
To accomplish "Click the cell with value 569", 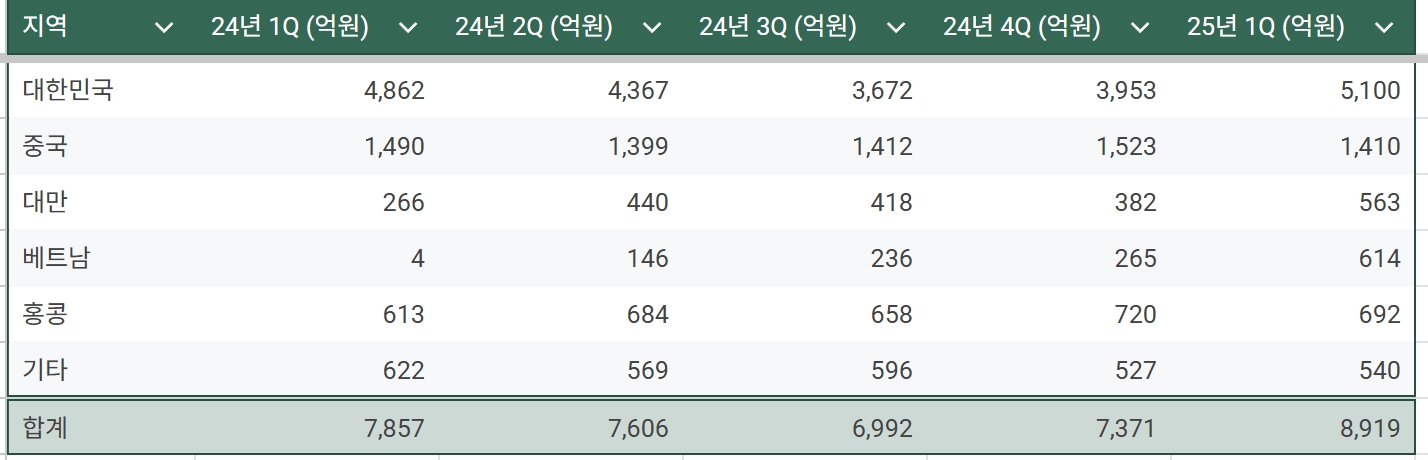I will (x=561, y=371).
